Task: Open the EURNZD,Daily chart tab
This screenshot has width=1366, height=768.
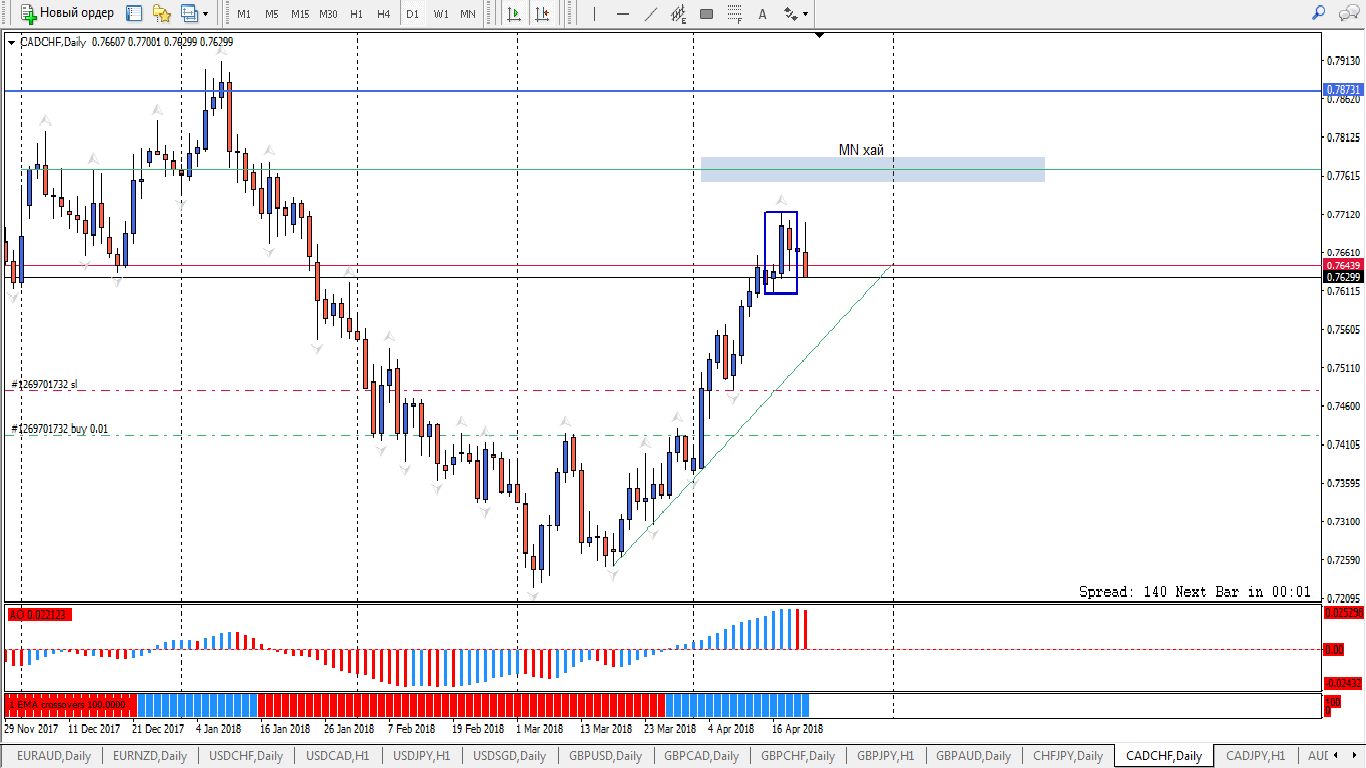Action: [x=149, y=756]
